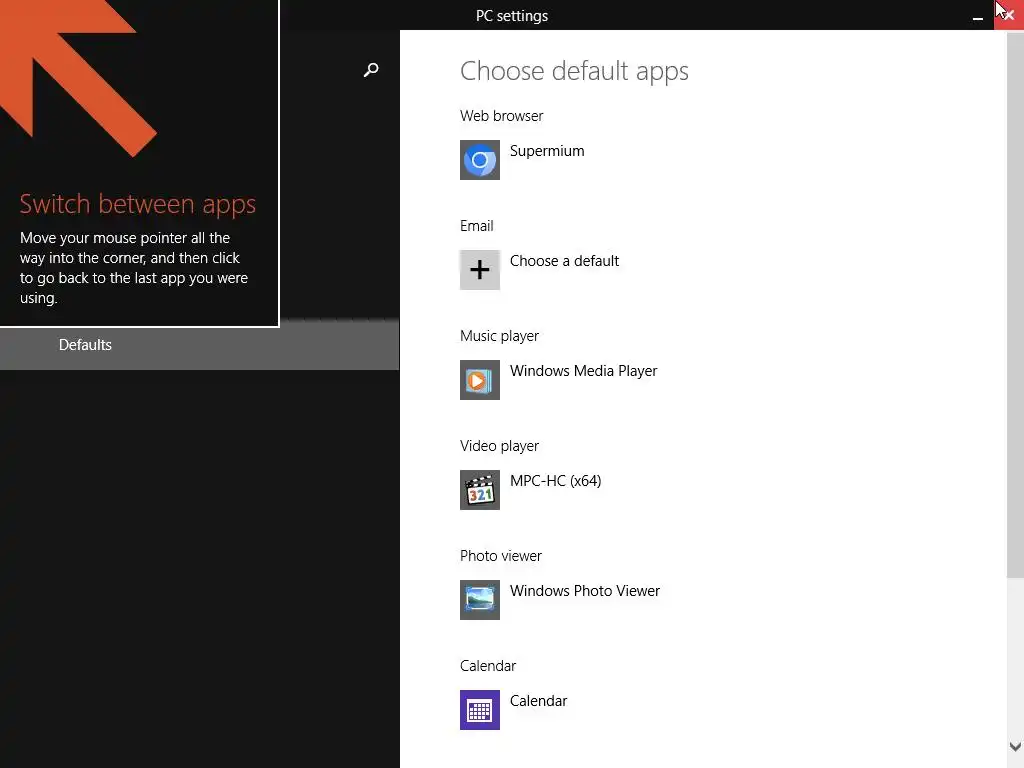Click the Supermium browser icon
The width and height of the screenshot is (1024, 768).
tap(479, 160)
